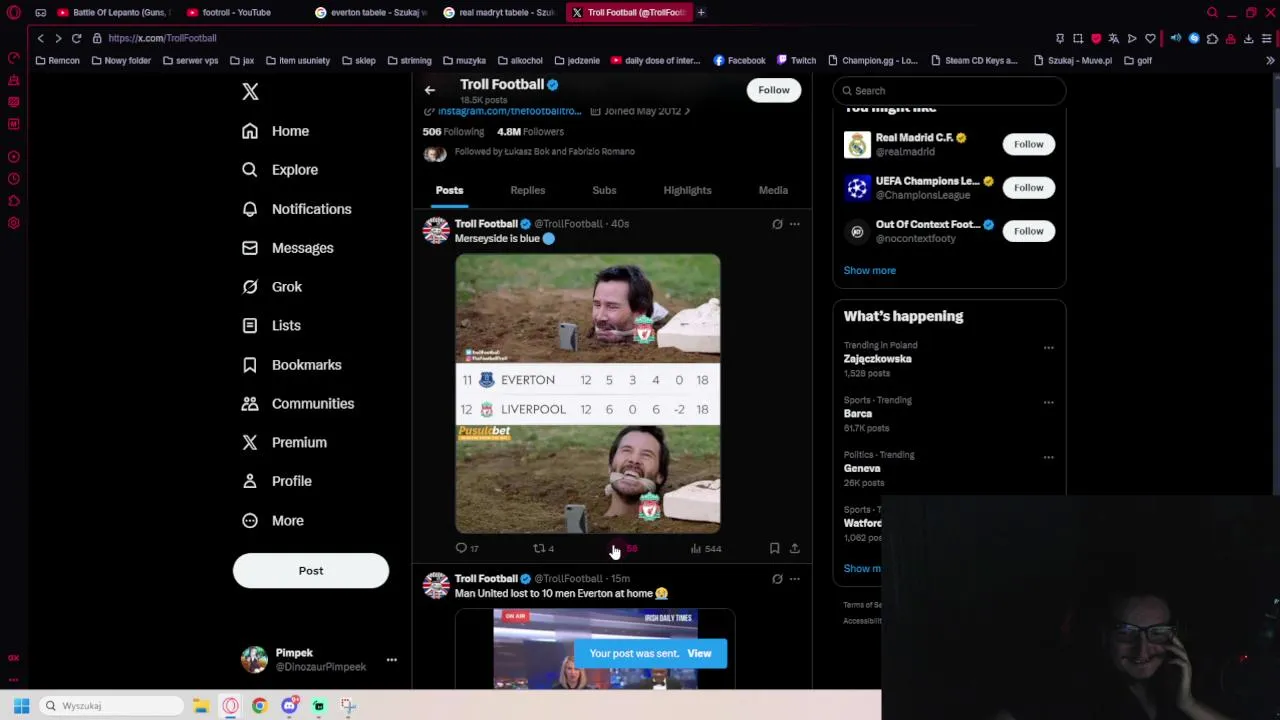
Task: Switch to Replies tab
Action: pyautogui.click(x=528, y=190)
